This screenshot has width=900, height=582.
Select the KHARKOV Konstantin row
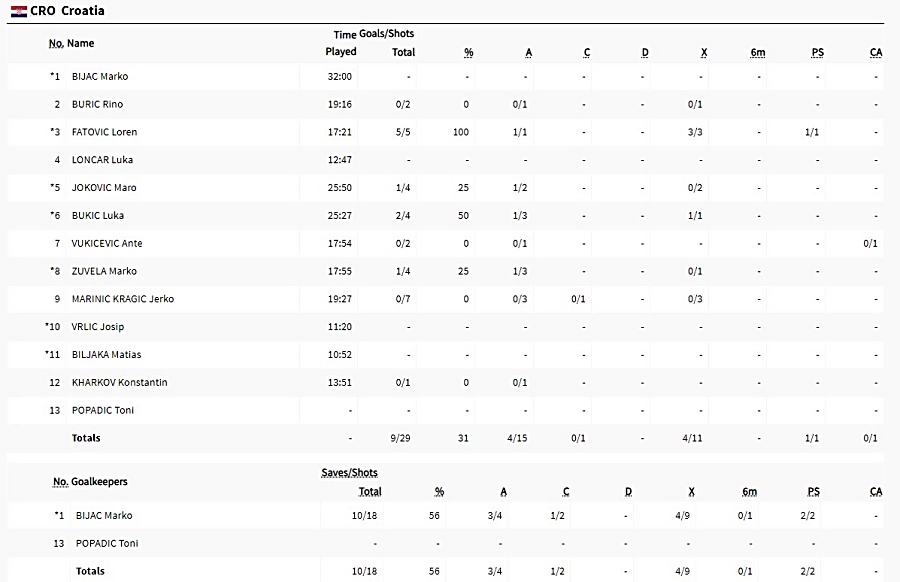[x=445, y=383]
